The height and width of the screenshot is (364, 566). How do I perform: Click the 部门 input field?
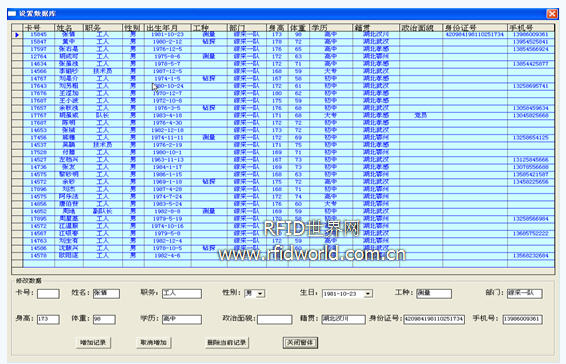point(524,294)
